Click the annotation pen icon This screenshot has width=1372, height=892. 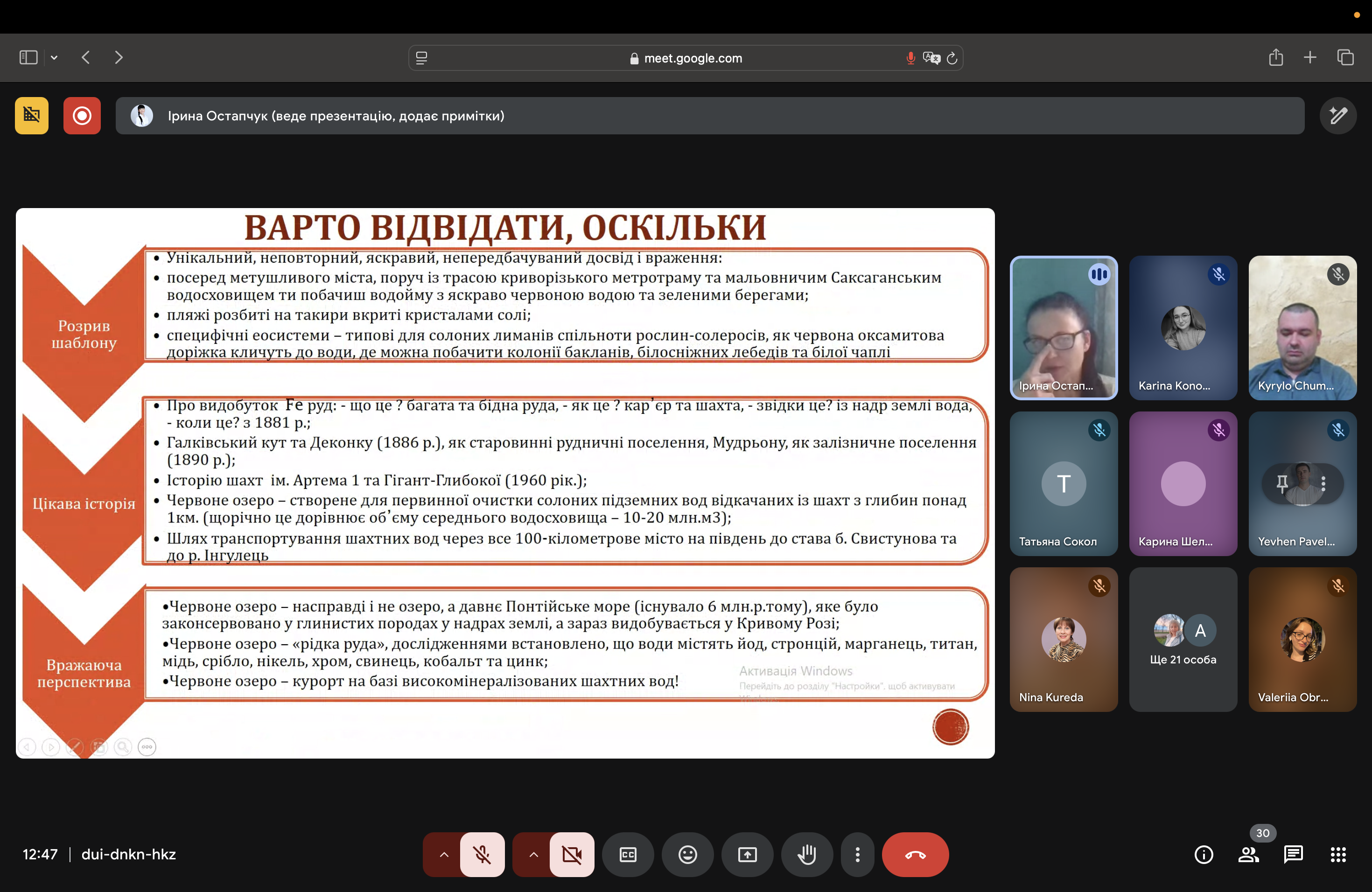tap(1337, 116)
